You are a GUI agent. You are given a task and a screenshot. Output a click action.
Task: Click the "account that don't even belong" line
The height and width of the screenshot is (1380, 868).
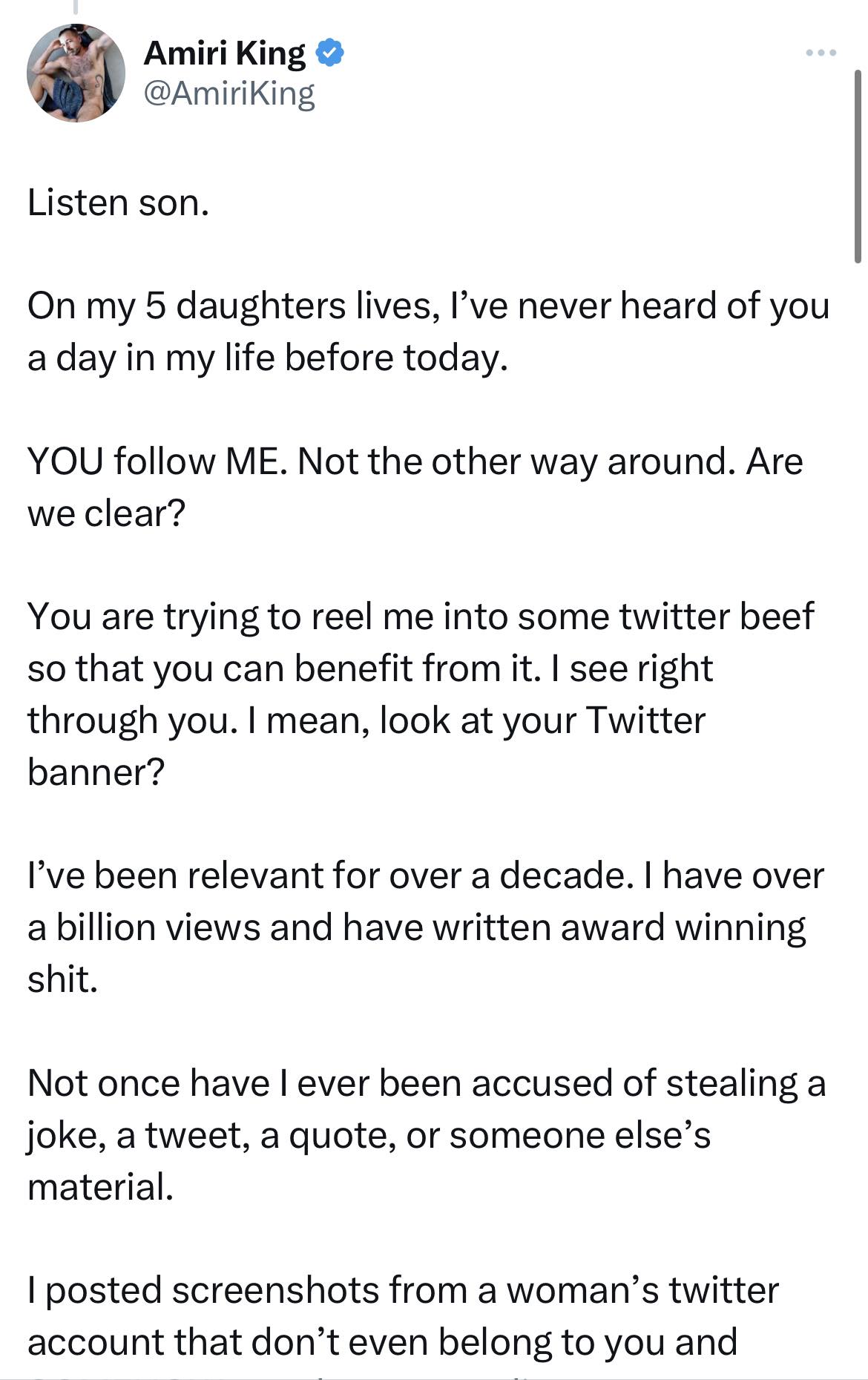tap(382, 1342)
